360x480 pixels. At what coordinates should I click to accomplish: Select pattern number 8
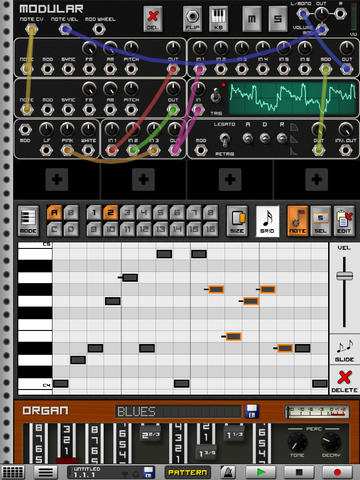pos(211,212)
